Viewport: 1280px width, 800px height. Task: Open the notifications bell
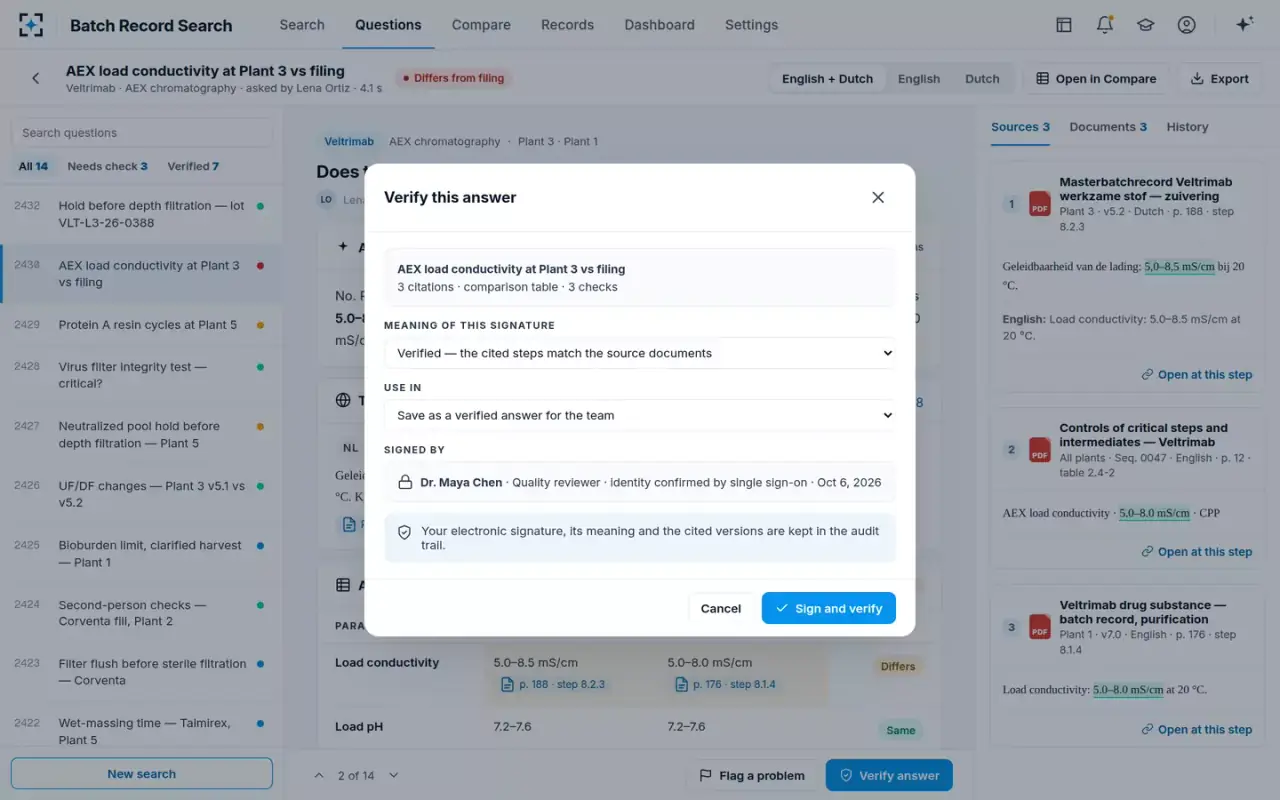pos(1105,25)
